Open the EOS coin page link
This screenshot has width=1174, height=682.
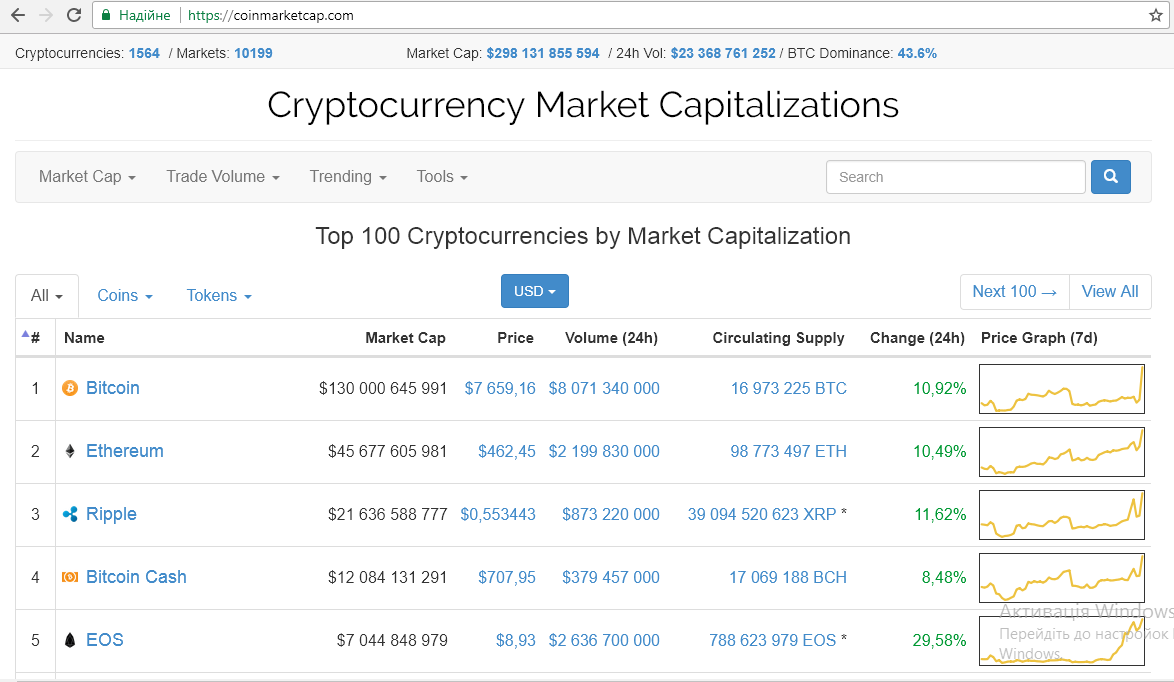coord(105,639)
